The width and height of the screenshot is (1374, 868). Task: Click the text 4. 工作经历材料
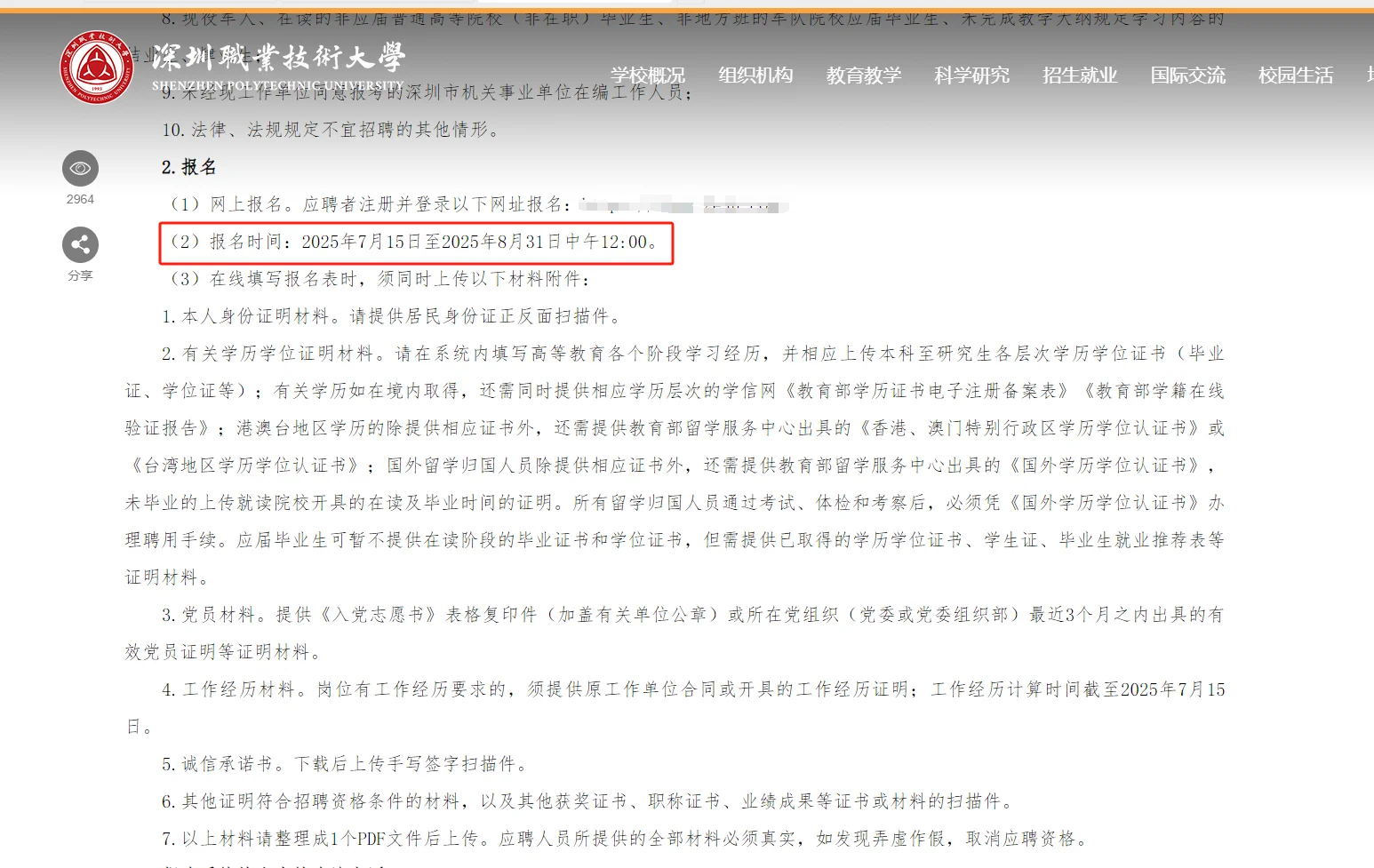[234, 689]
